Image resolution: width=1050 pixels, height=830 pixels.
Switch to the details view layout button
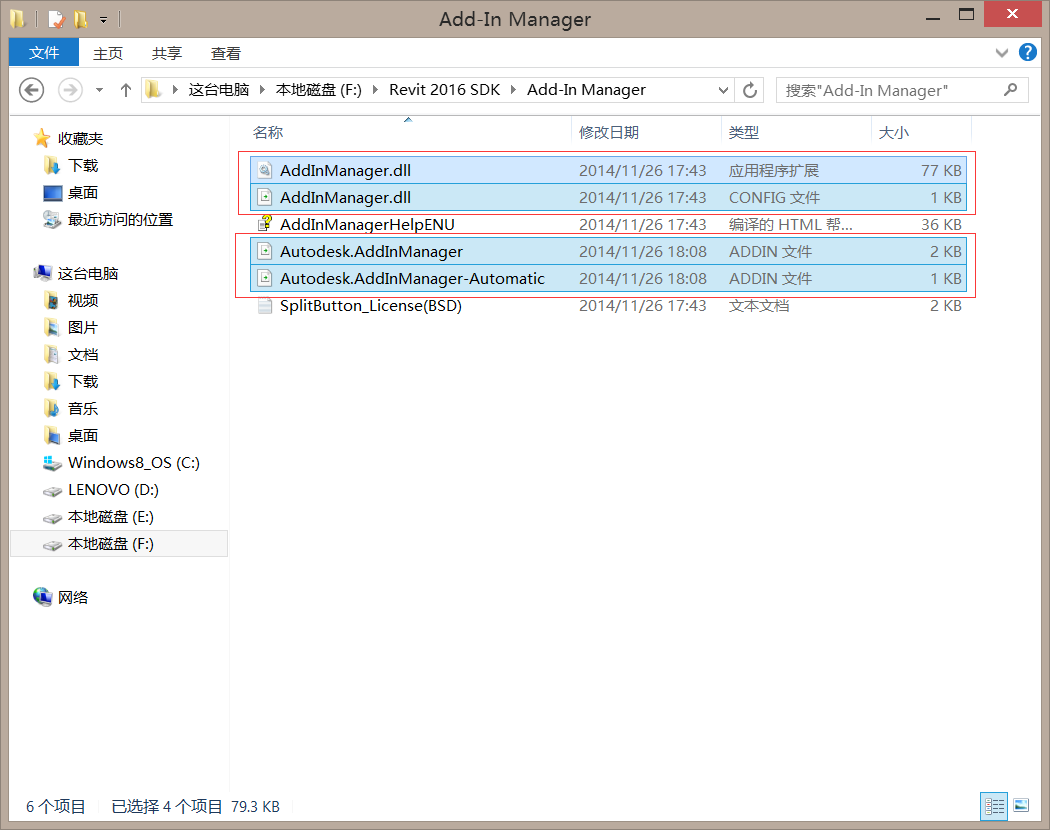(x=994, y=806)
